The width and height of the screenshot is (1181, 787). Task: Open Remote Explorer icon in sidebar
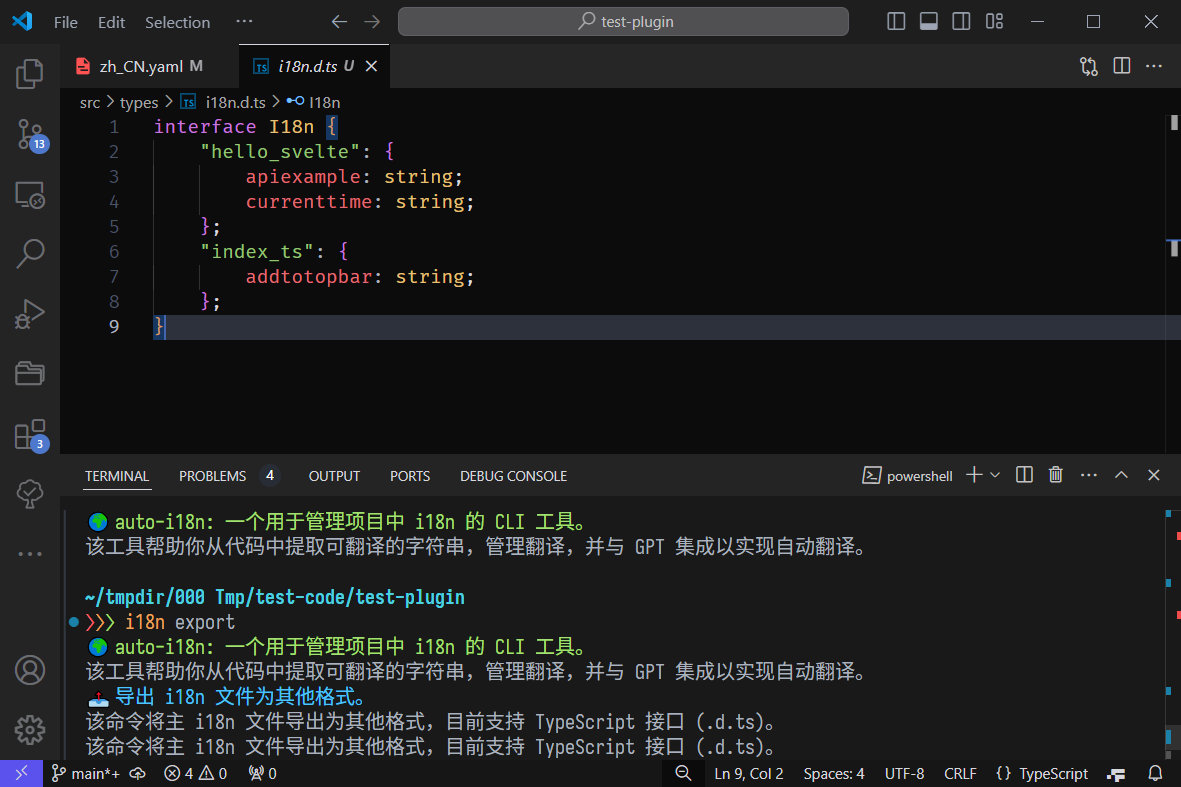click(30, 194)
